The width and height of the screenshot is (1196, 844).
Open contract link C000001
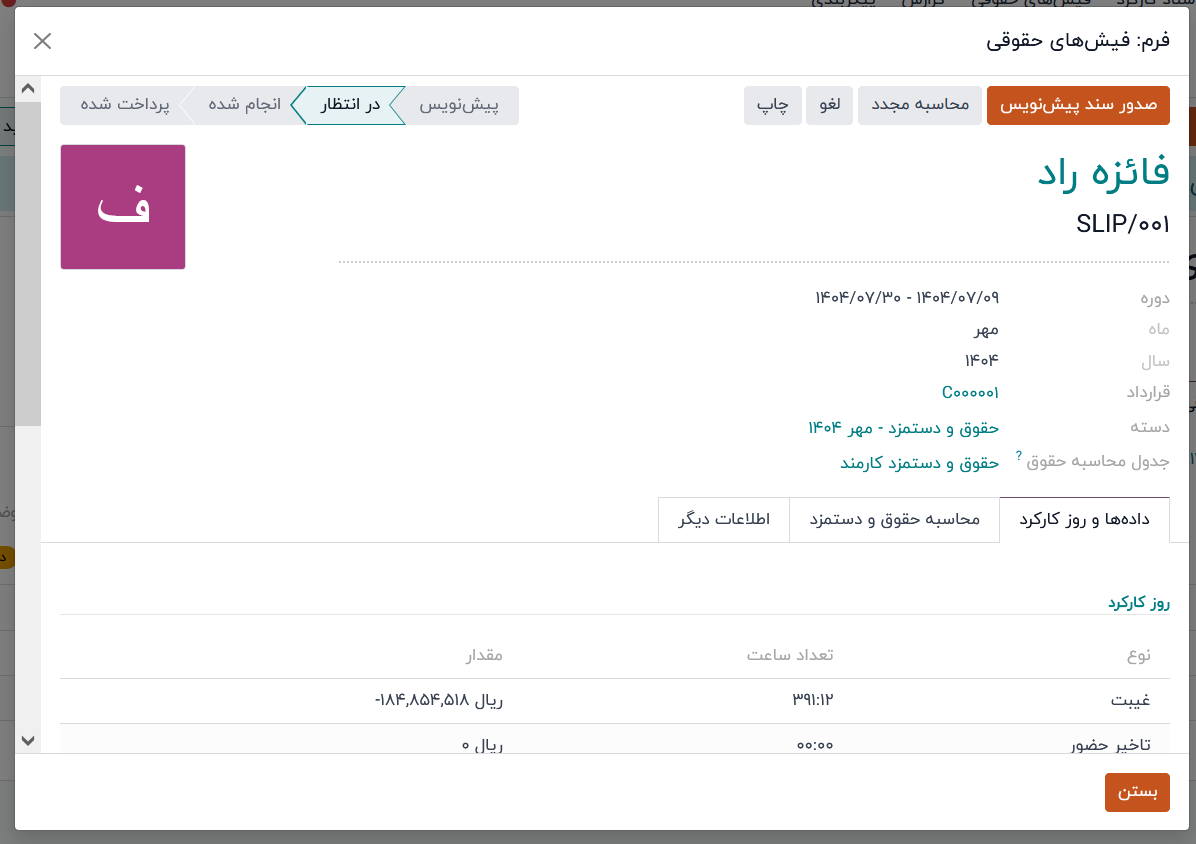pyautogui.click(x=970, y=393)
